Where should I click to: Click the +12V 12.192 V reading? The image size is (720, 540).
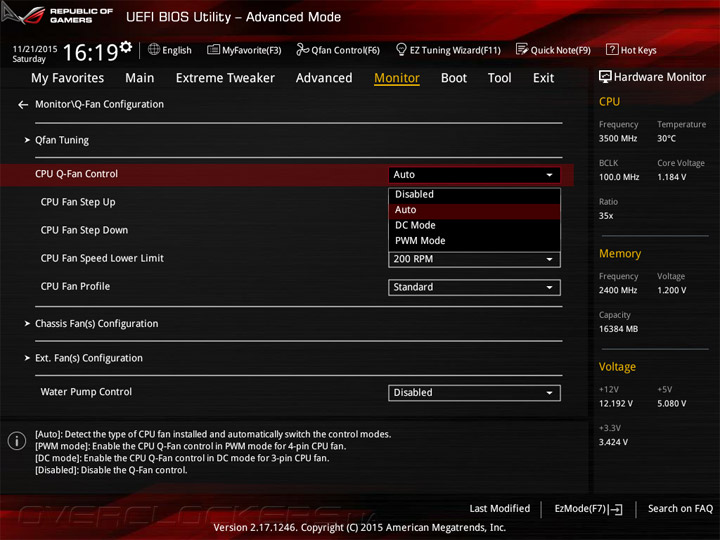pos(616,404)
